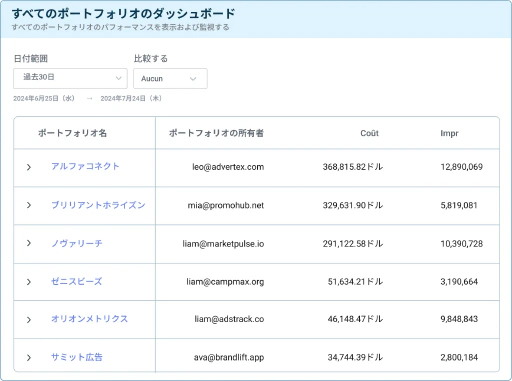This screenshot has width=512, height=381.
Task: Click the dashboard subtitle under the title
Action: (121, 27)
